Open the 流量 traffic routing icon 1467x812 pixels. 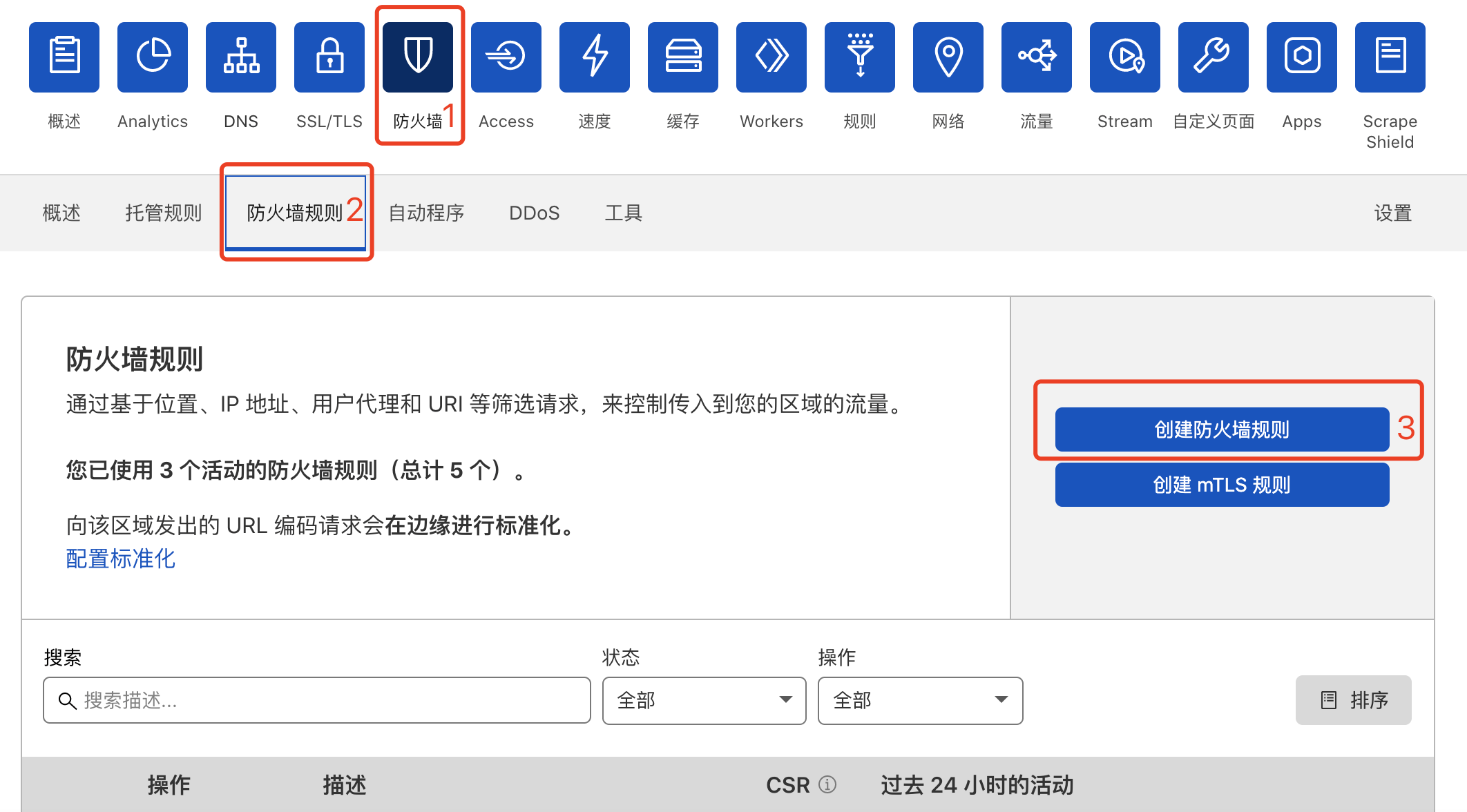(x=1037, y=57)
